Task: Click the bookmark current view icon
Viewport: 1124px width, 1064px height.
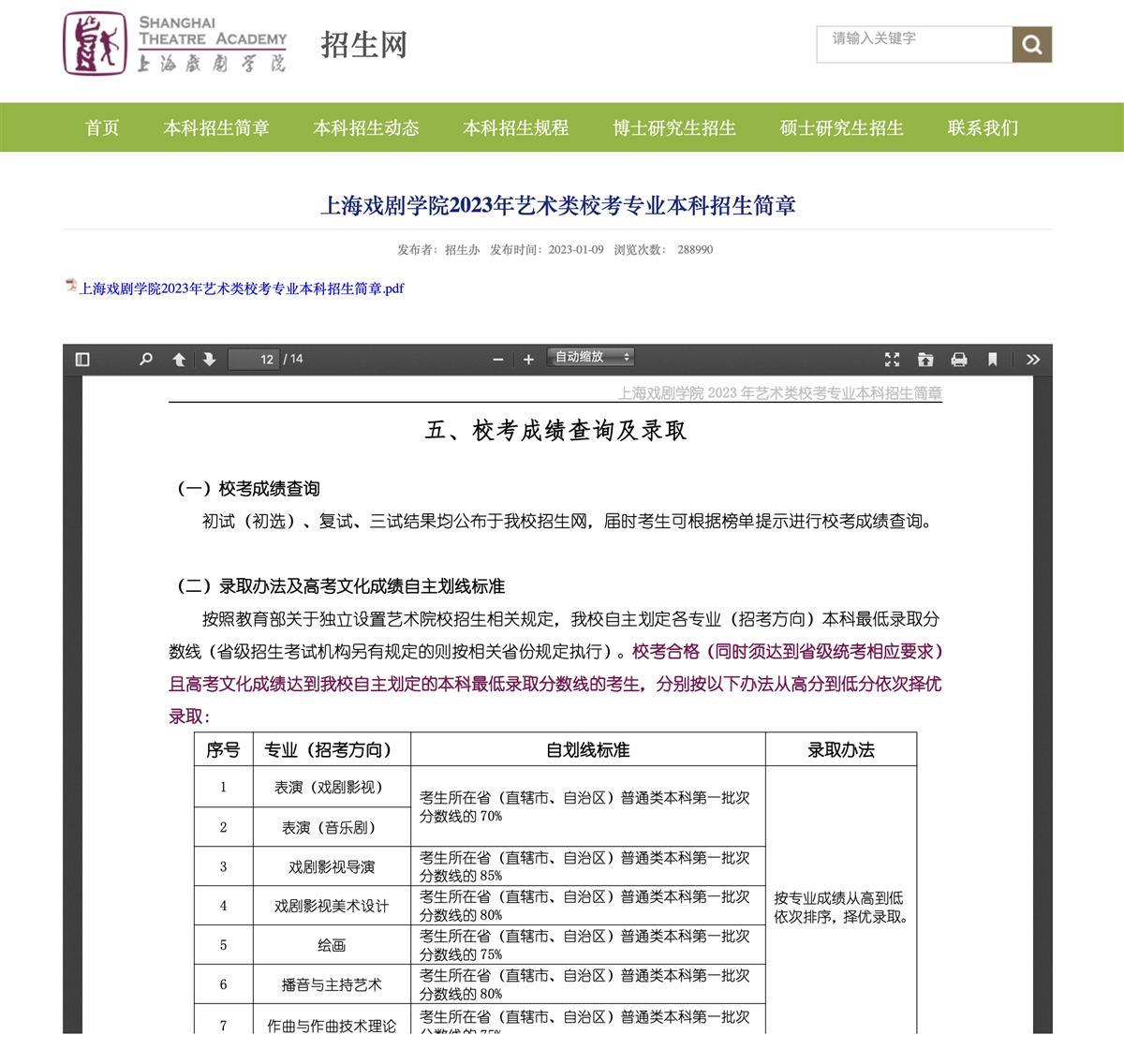Action: pos(993,360)
